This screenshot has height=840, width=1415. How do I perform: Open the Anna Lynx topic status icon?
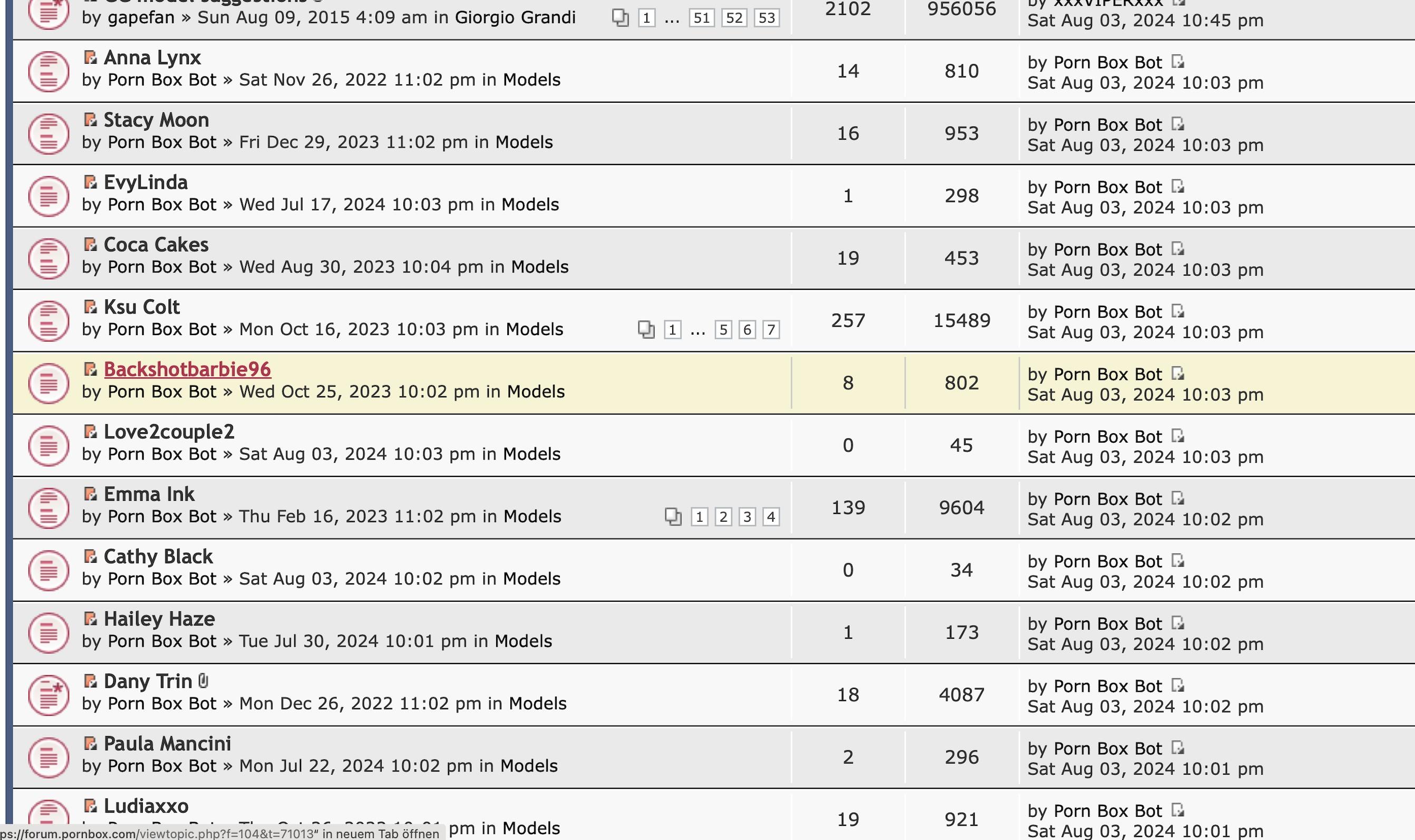click(x=48, y=72)
